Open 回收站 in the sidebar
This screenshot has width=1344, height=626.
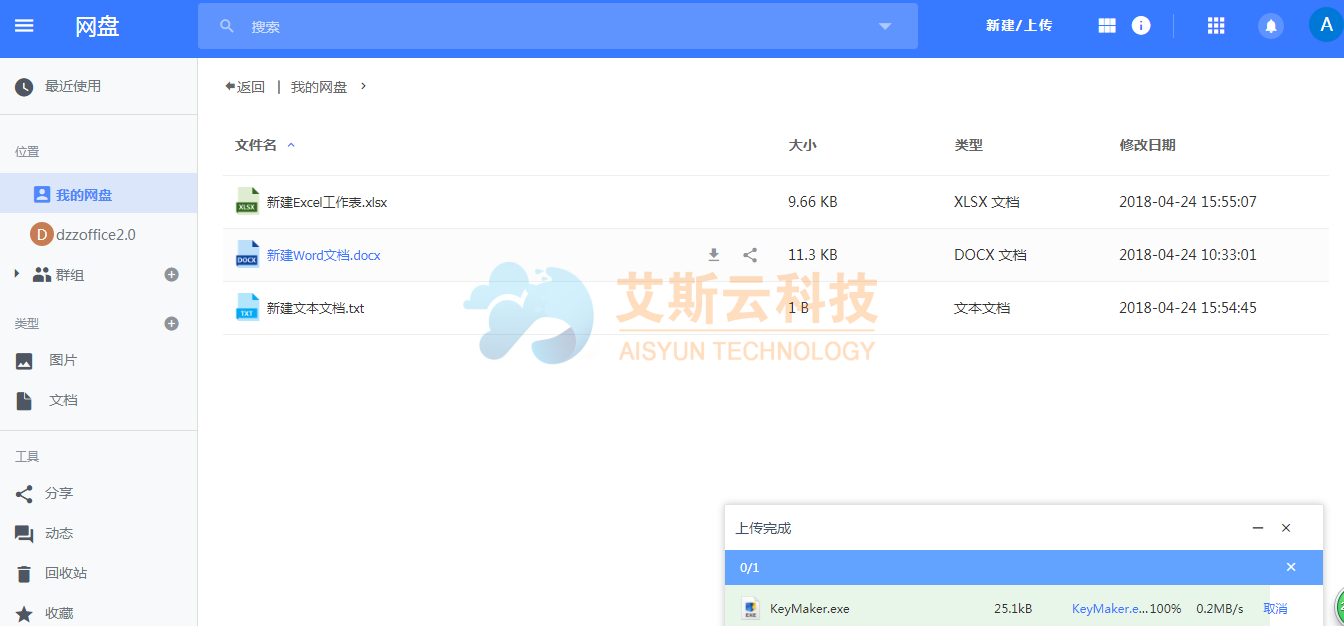pyautogui.click(x=65, y=573)
